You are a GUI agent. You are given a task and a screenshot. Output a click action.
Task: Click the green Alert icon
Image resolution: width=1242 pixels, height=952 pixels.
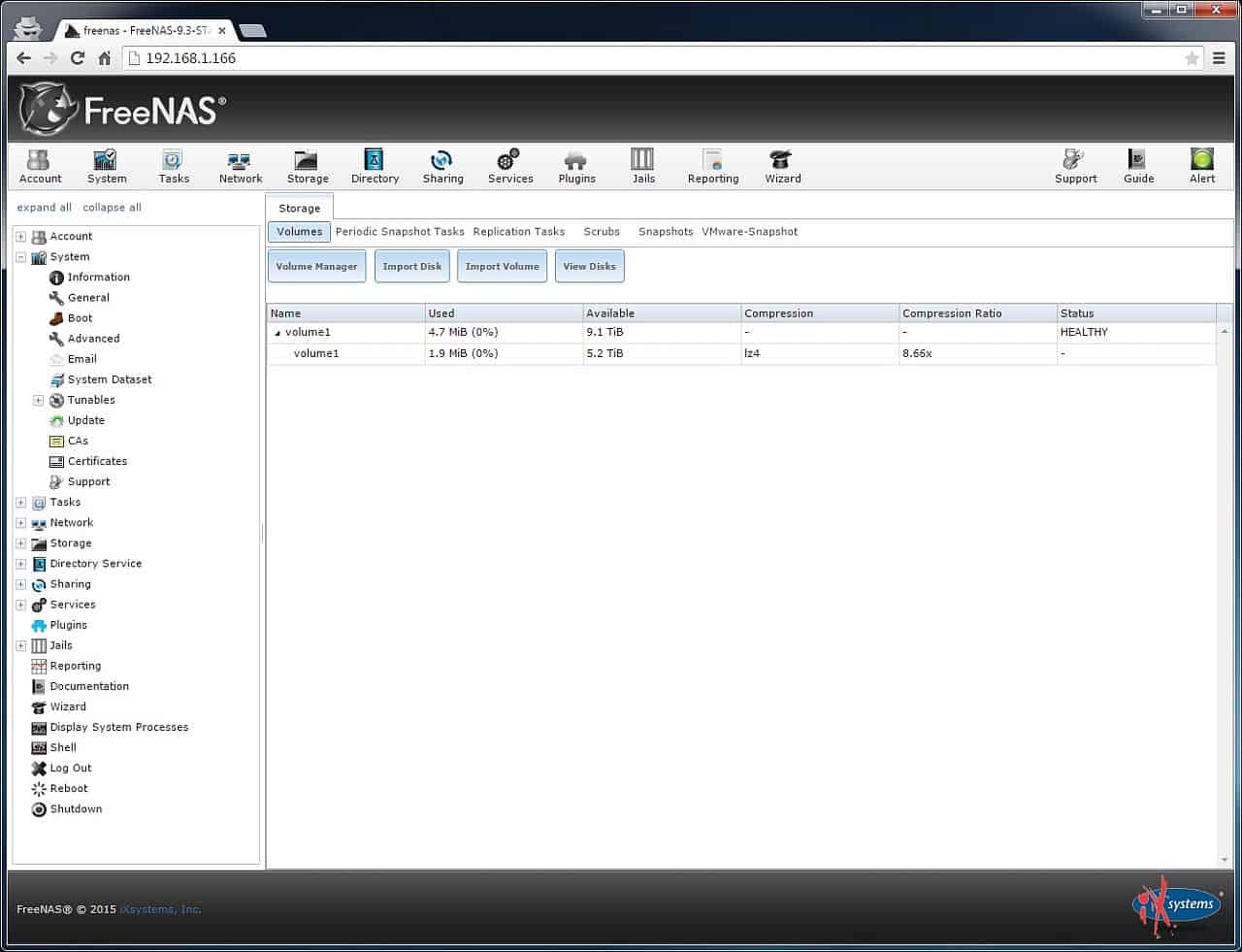tap(1202, 159)
